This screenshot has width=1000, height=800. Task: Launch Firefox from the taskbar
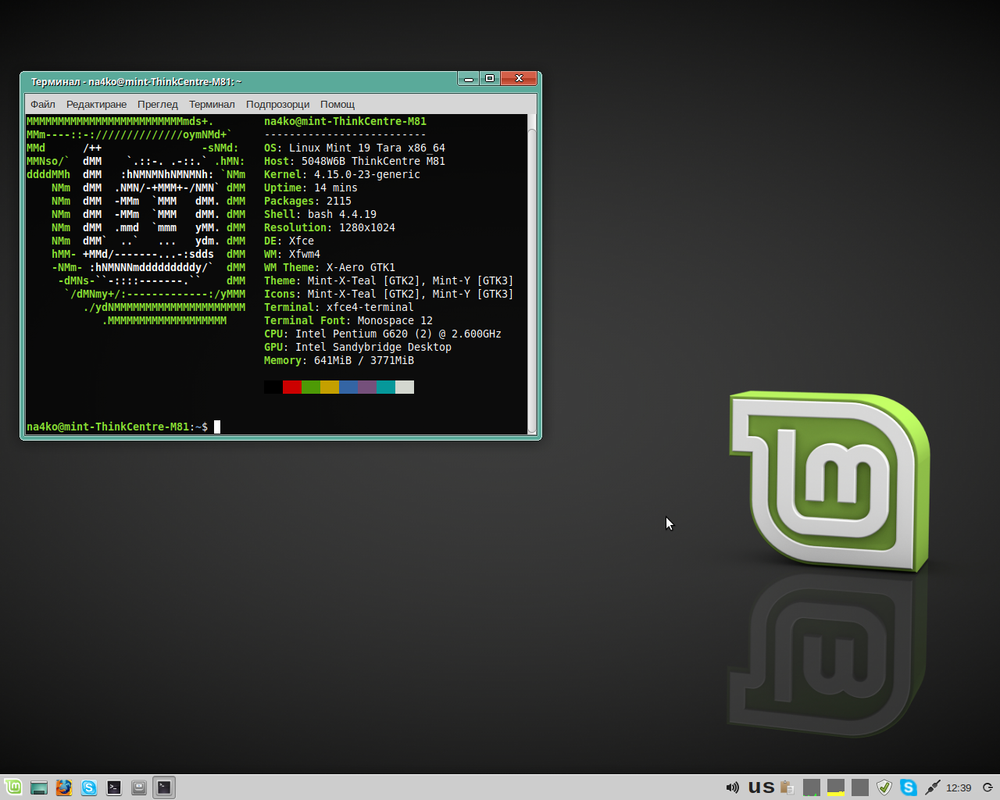pyautogui.click(x=64, y=787)
